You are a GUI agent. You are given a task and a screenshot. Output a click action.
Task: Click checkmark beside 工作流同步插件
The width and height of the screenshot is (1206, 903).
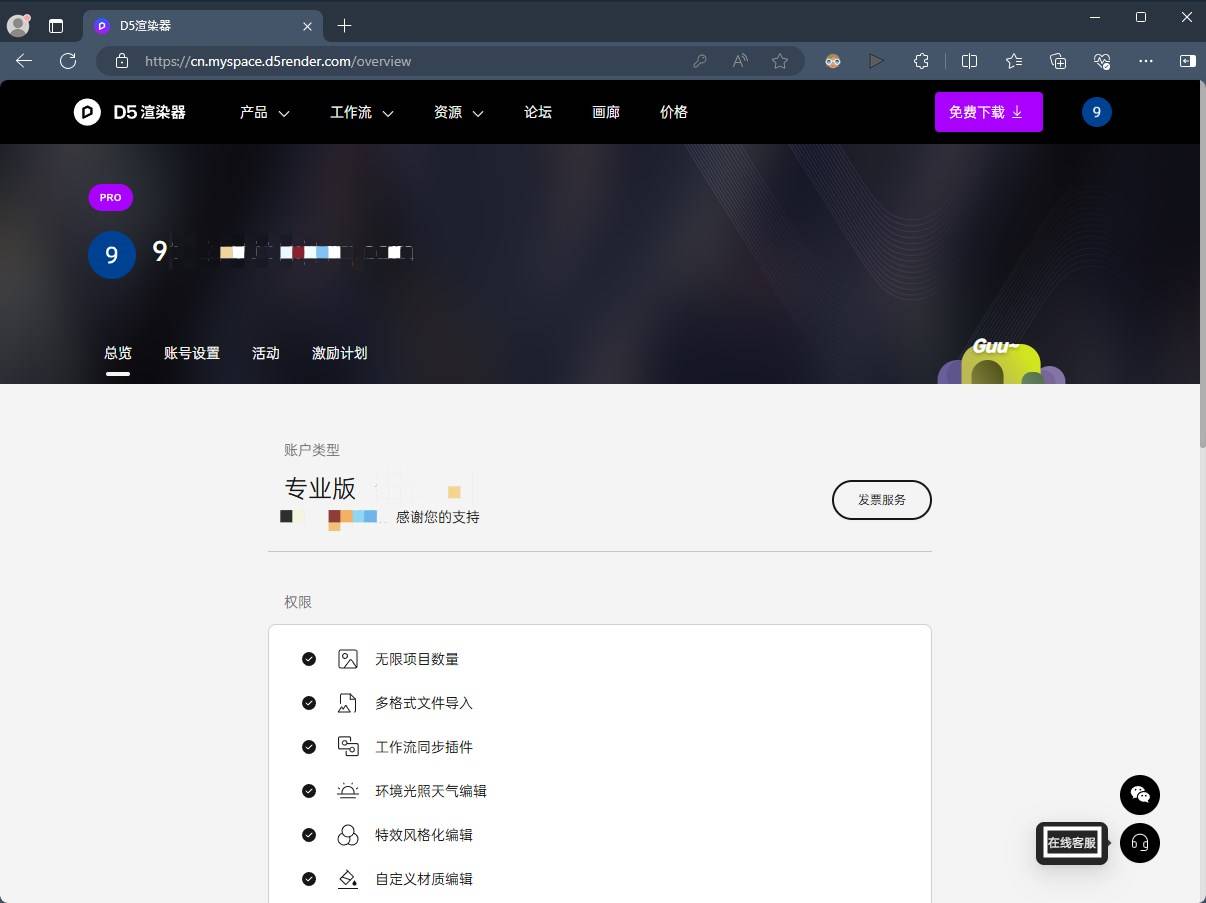309,747
